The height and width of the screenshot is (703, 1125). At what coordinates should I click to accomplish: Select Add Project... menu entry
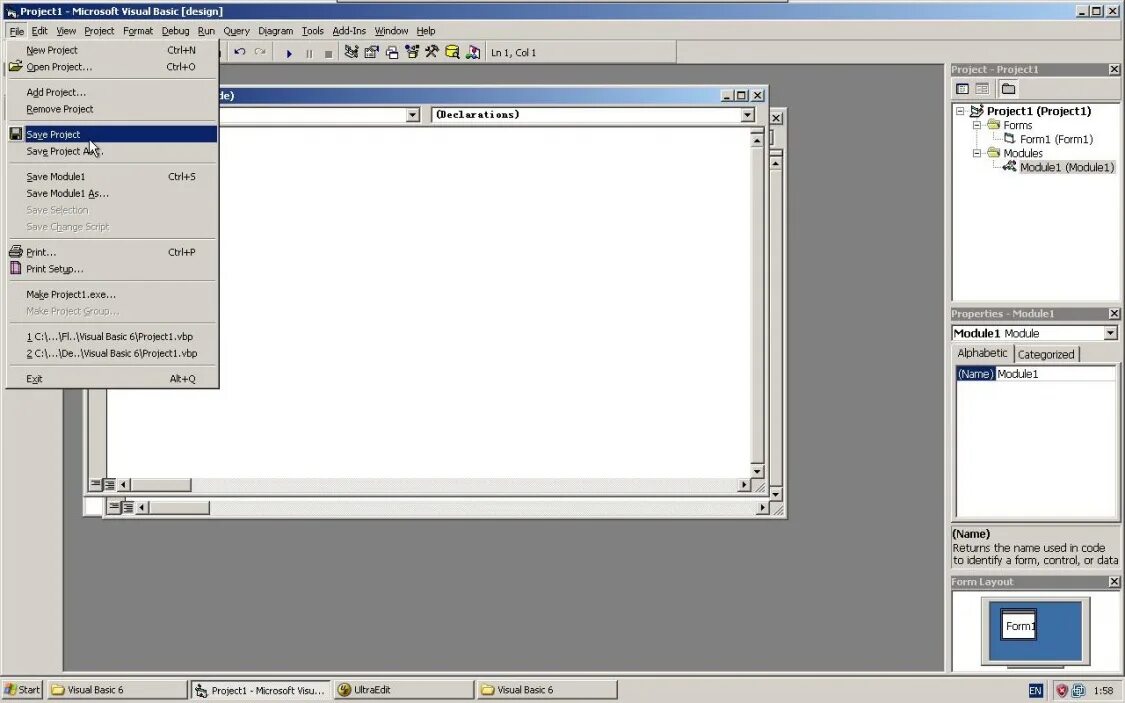coord(112,92)
